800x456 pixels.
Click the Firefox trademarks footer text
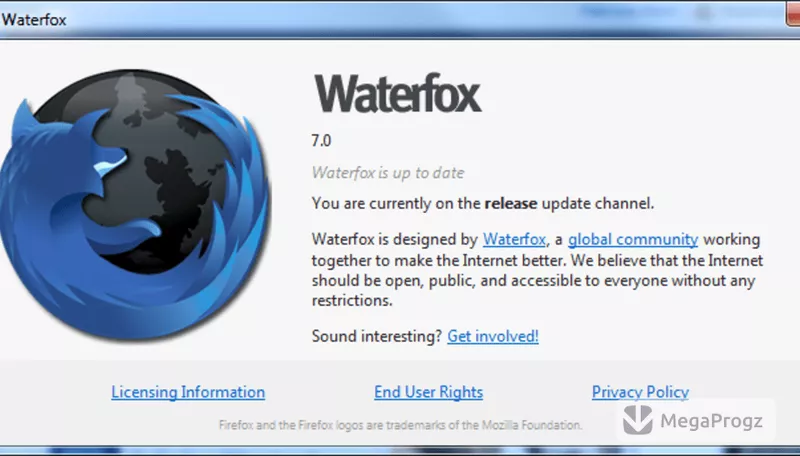(x=401, y=425)
